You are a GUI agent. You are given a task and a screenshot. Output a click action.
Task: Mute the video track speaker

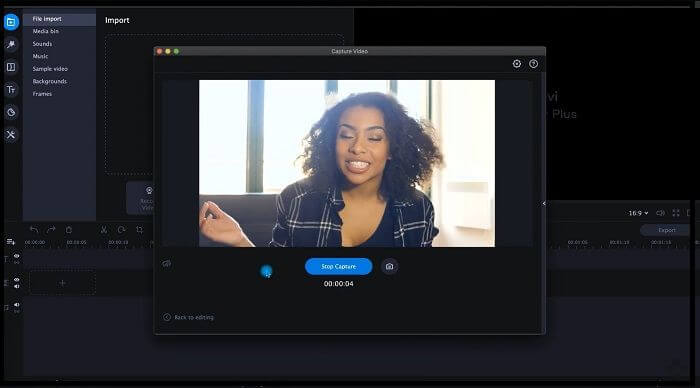pyautogui.click(x=17, y=286)
